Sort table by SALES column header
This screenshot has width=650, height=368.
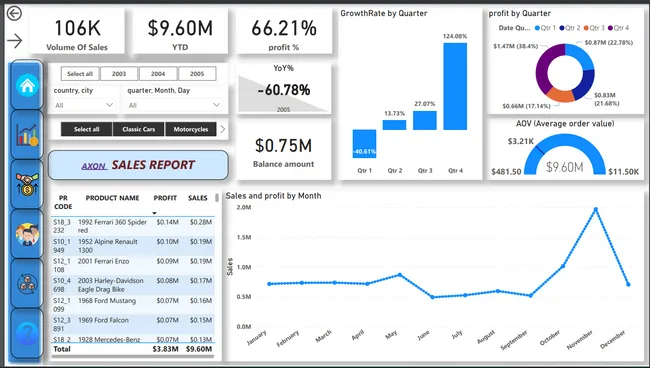(198, 198)
